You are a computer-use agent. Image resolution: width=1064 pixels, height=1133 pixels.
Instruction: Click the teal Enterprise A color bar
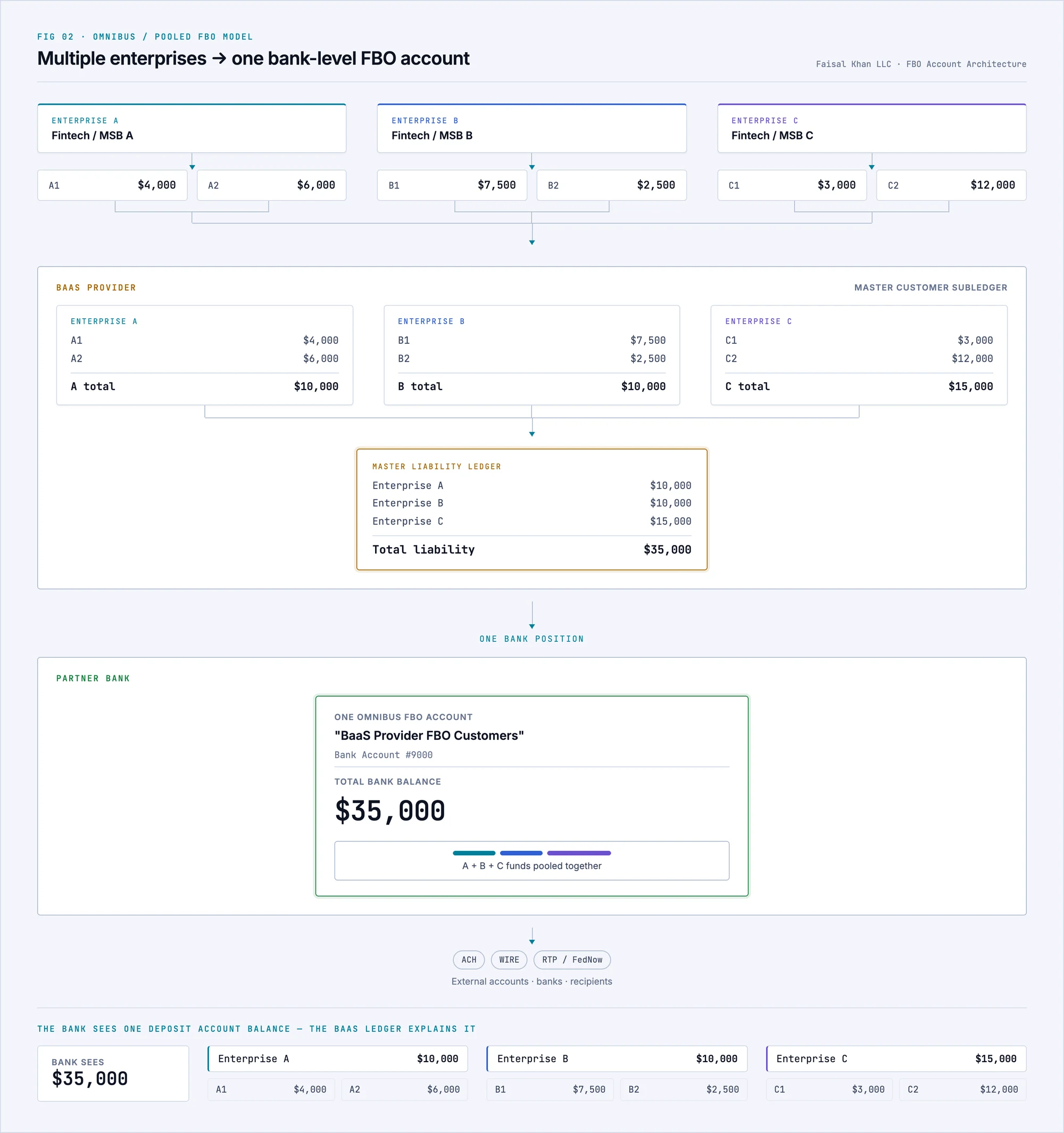(474, 853)
